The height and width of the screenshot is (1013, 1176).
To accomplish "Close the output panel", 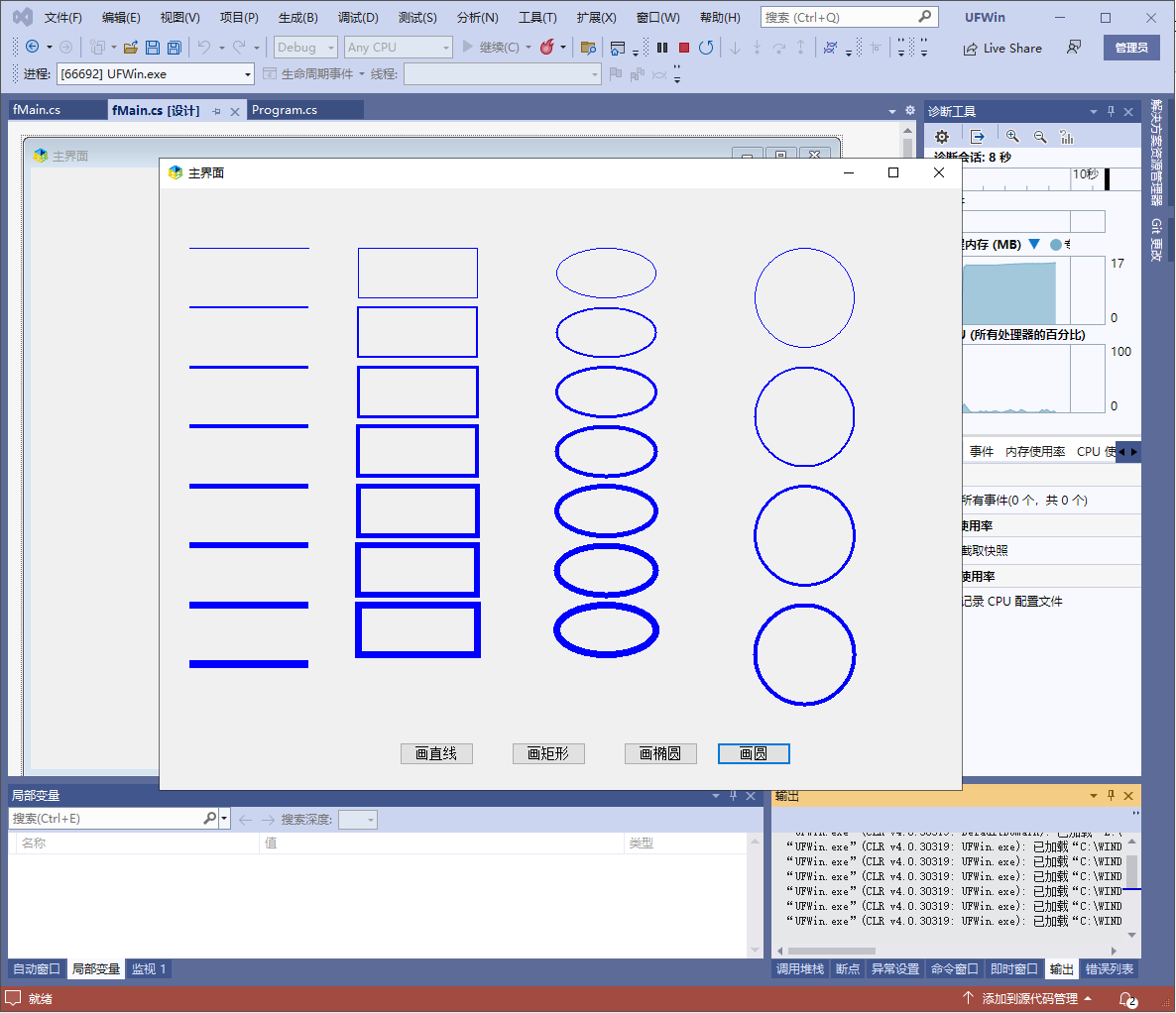I will pyautogui.click(x=1128, y=796).
